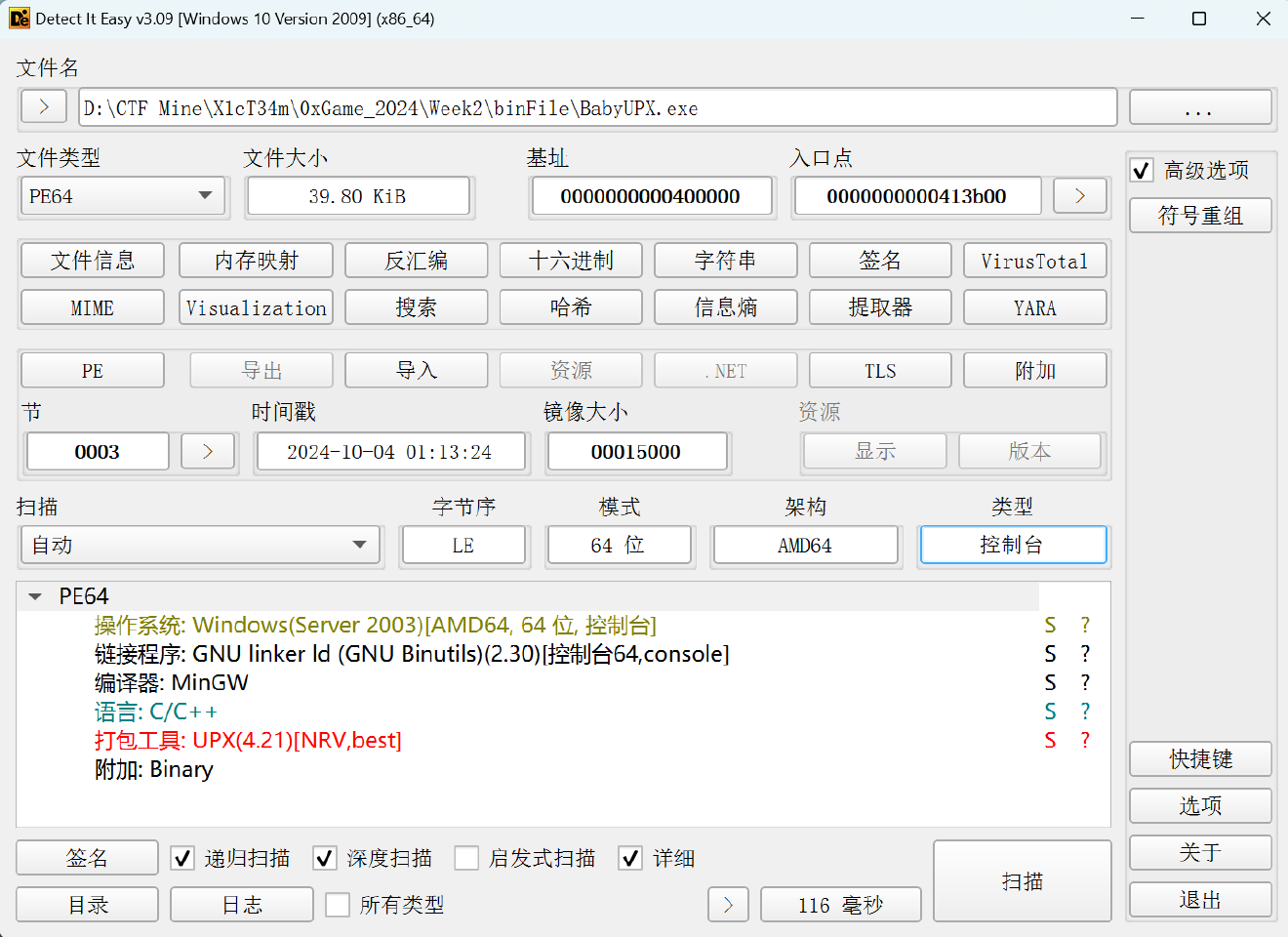The image size is (1288, 937).
Task: Open the 十六进制 hex viewer
Action: [x=571, y=260]
